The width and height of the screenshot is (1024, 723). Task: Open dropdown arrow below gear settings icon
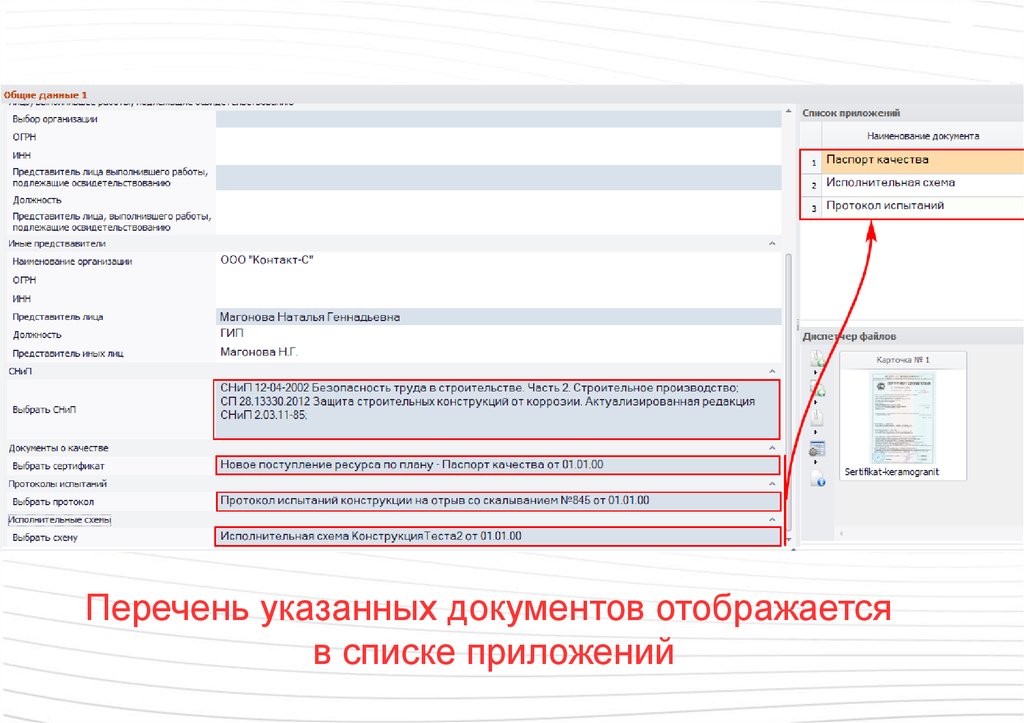coord(816,461)
